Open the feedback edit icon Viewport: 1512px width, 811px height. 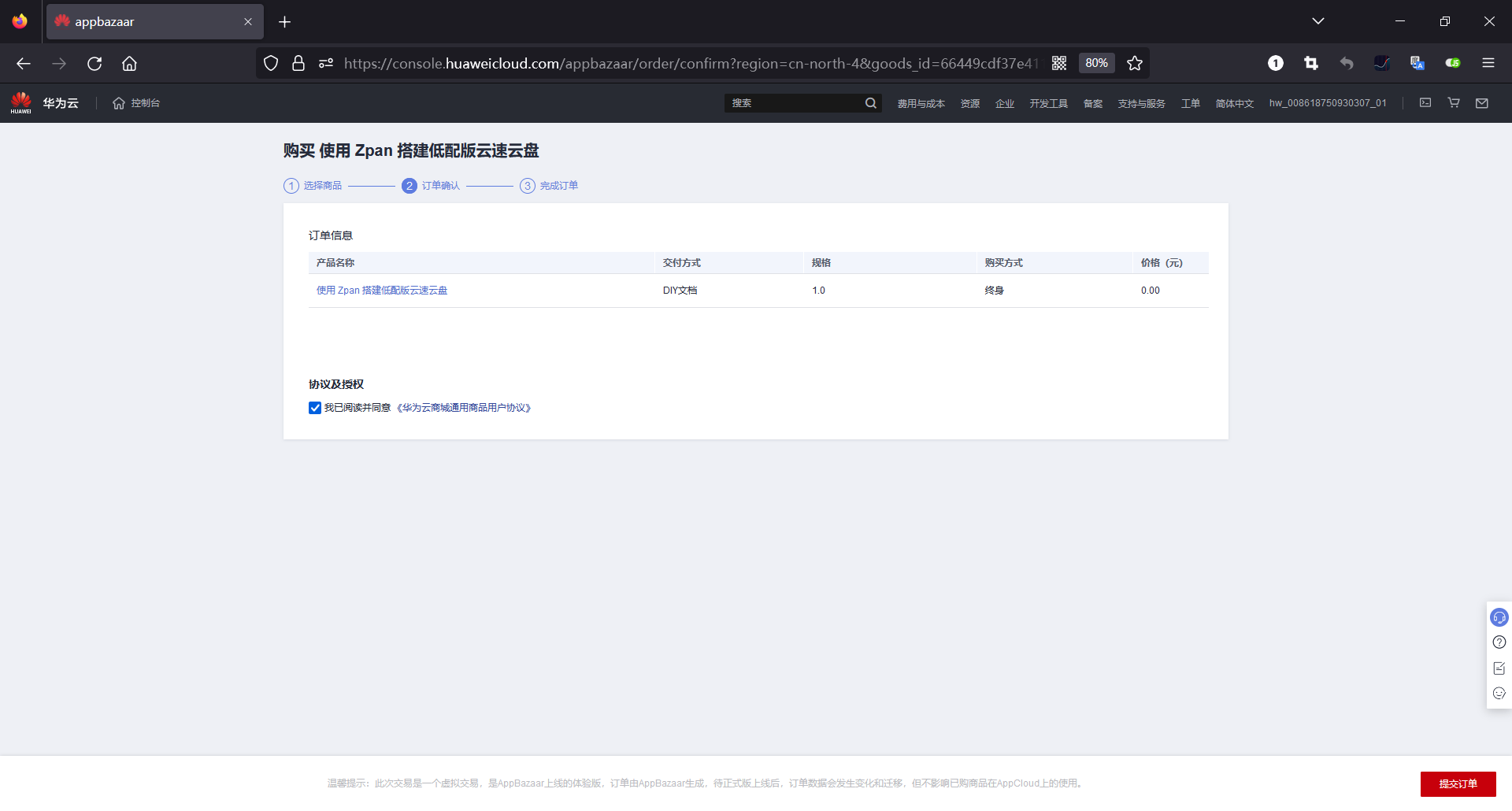point(1499,668)
